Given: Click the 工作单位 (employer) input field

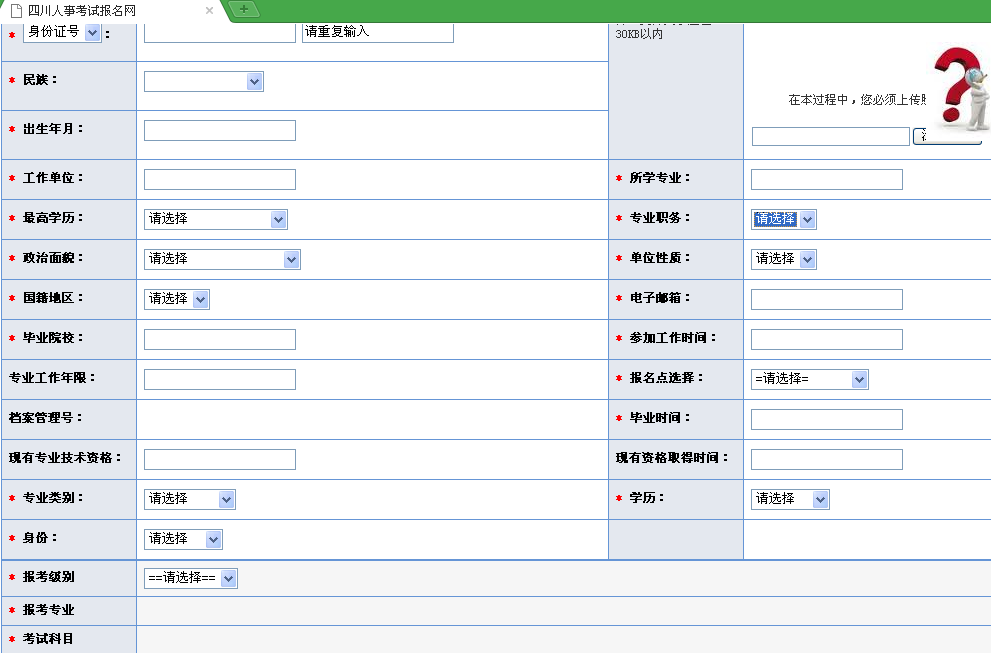Looking at the screenshot, I should (x=219, y=179).
